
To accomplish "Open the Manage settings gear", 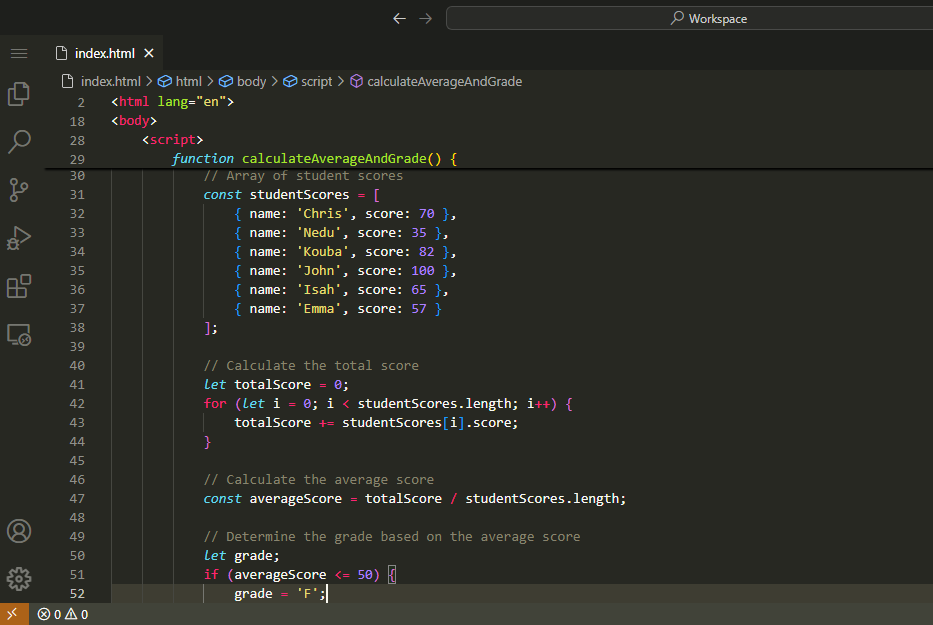I will point(19,578).
